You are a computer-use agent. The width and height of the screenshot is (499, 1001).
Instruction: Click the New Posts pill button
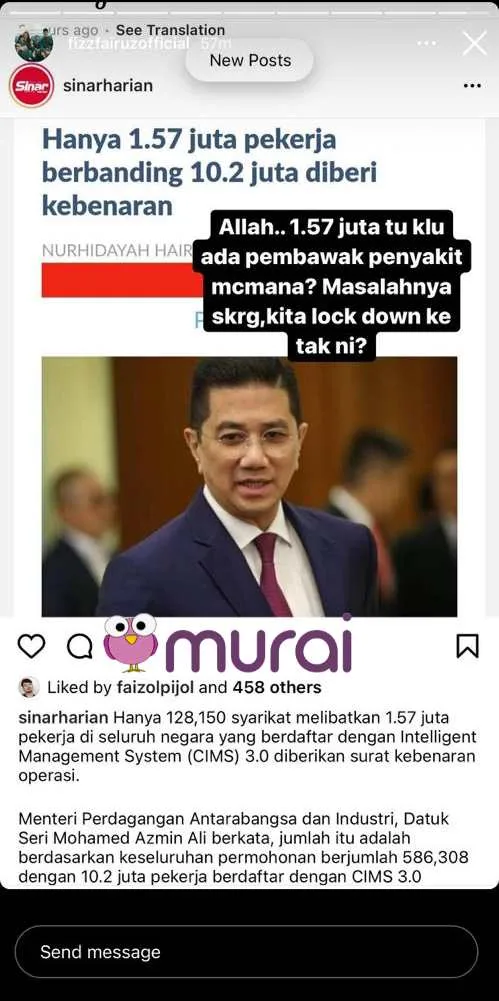point(250,61)
